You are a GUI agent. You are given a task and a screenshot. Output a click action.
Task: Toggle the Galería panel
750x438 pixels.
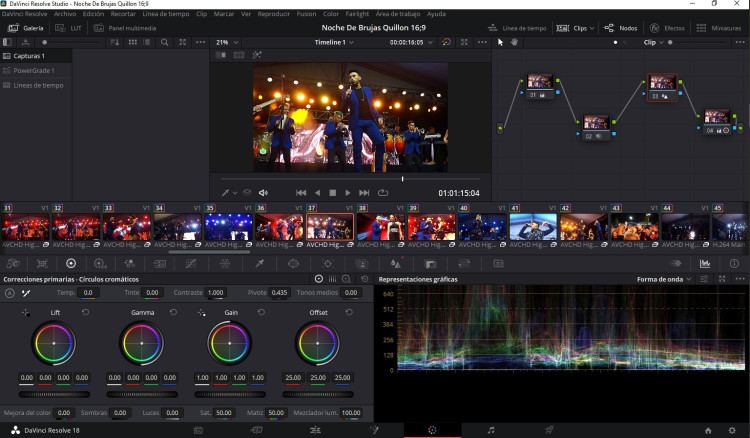[26, 28]
